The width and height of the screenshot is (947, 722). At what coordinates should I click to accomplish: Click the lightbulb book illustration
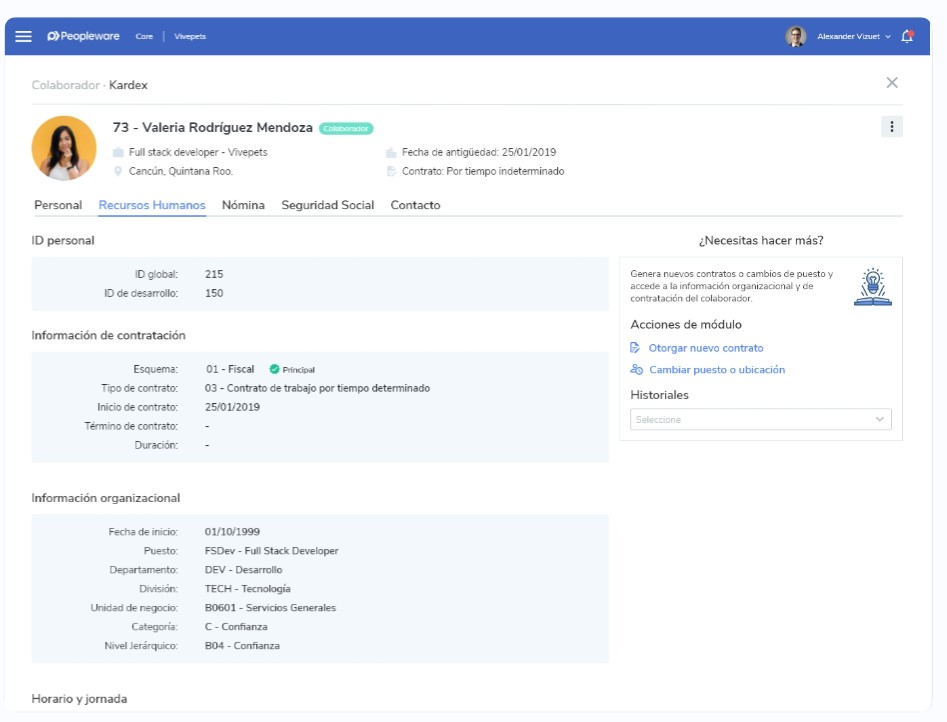[872, 286]
